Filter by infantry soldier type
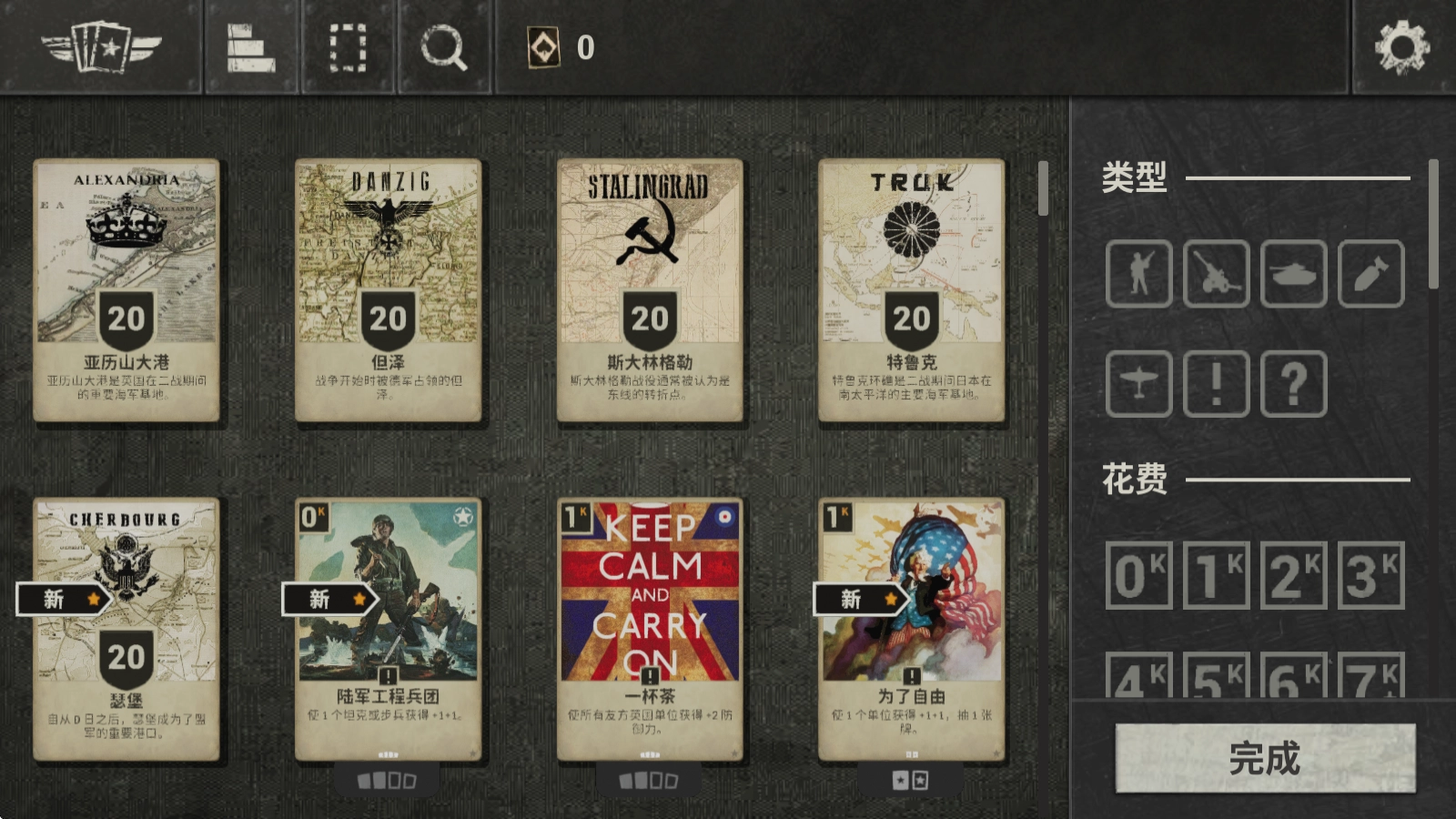This screenshot has width=1456, height=819. point(1138,274)
